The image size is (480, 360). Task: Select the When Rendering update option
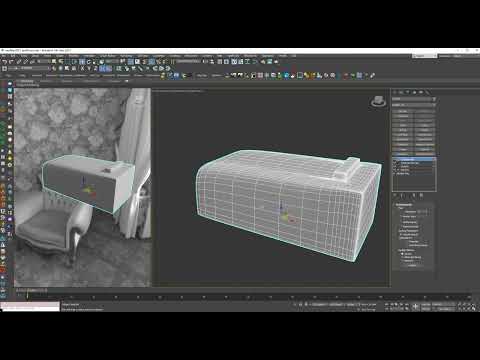[402, 257]
